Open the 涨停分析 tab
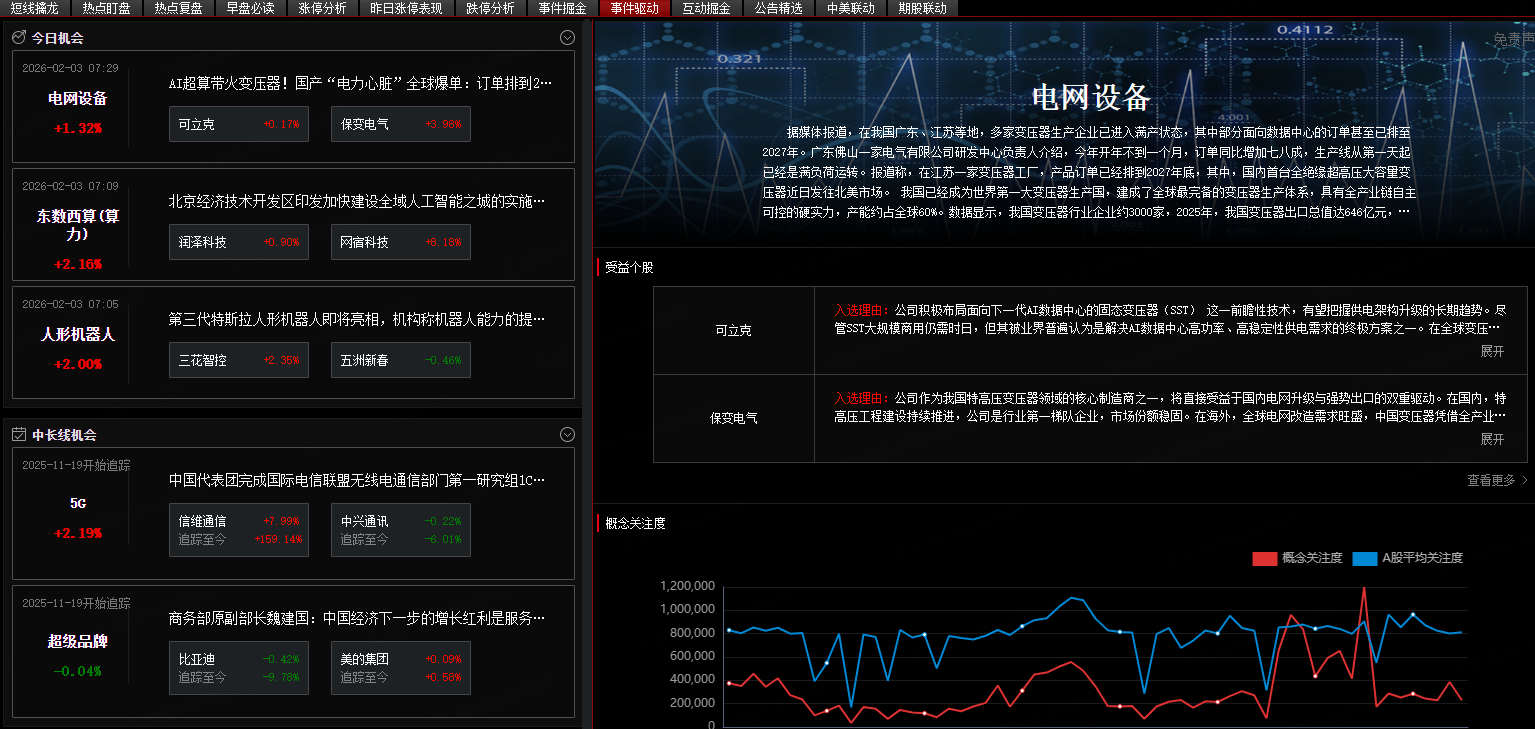The width and height of the screenshot is (1535, 729). [x=323, y=8]
